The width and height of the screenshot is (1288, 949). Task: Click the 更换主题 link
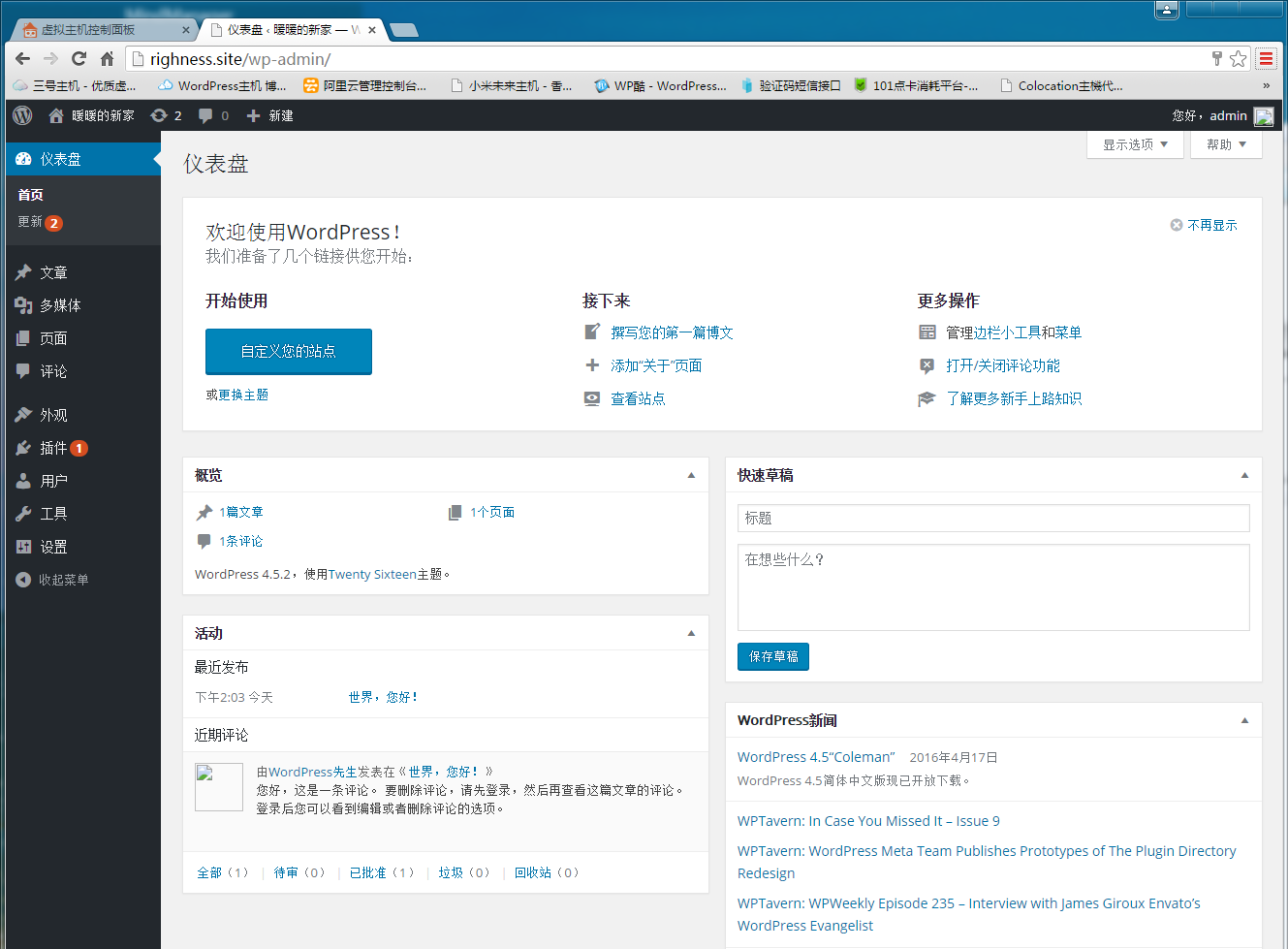coord(243,395)
